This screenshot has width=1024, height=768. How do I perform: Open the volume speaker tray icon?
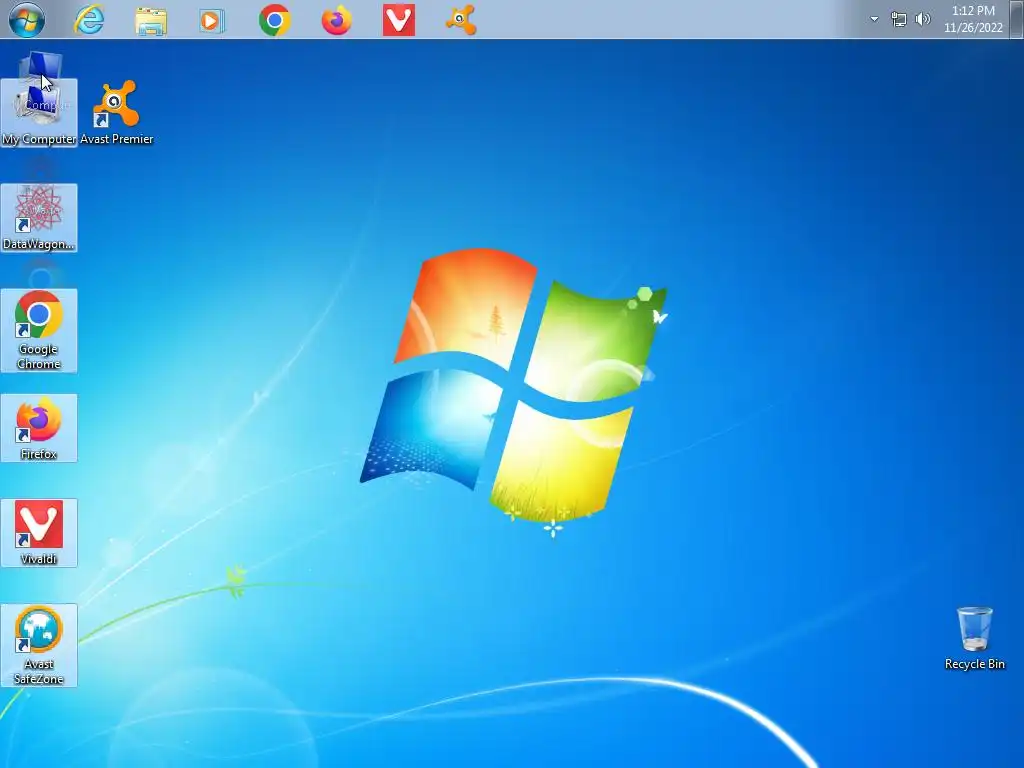tap(922, 19)
